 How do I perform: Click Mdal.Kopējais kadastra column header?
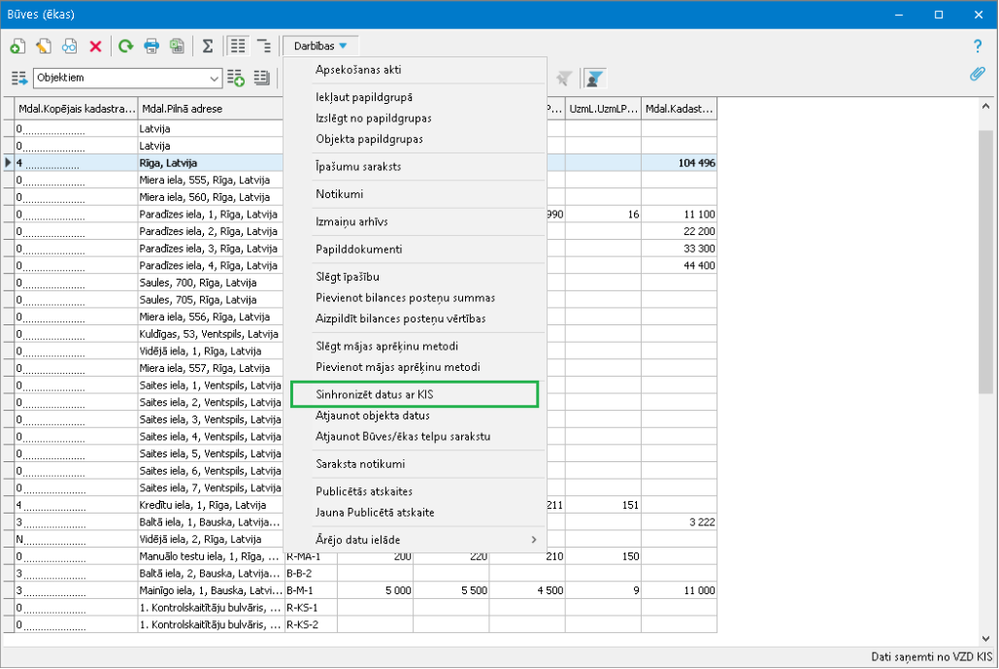click(x=76, y=109)
